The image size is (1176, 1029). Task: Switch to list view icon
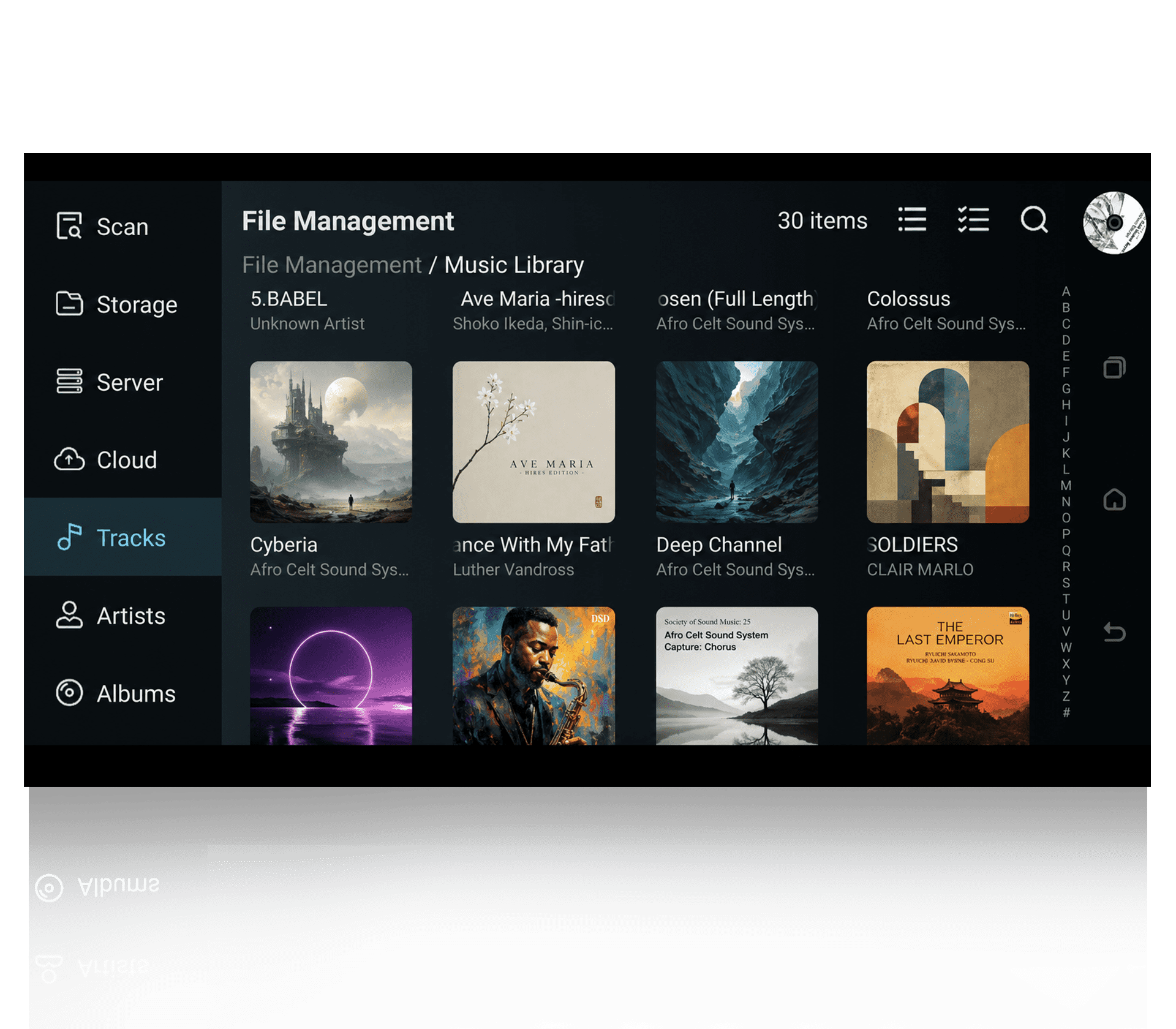[x=912, y=219]
